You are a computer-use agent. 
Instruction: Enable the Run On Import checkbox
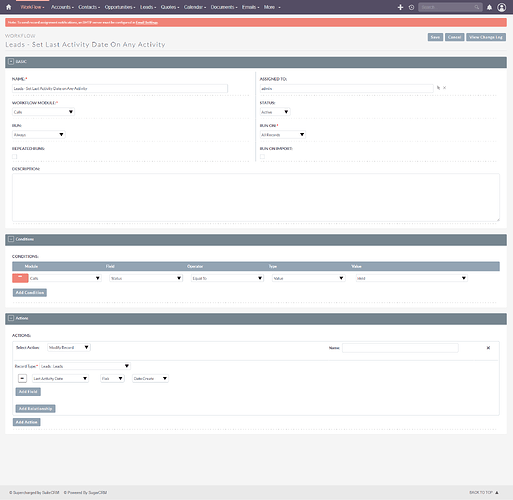point(262,157)
